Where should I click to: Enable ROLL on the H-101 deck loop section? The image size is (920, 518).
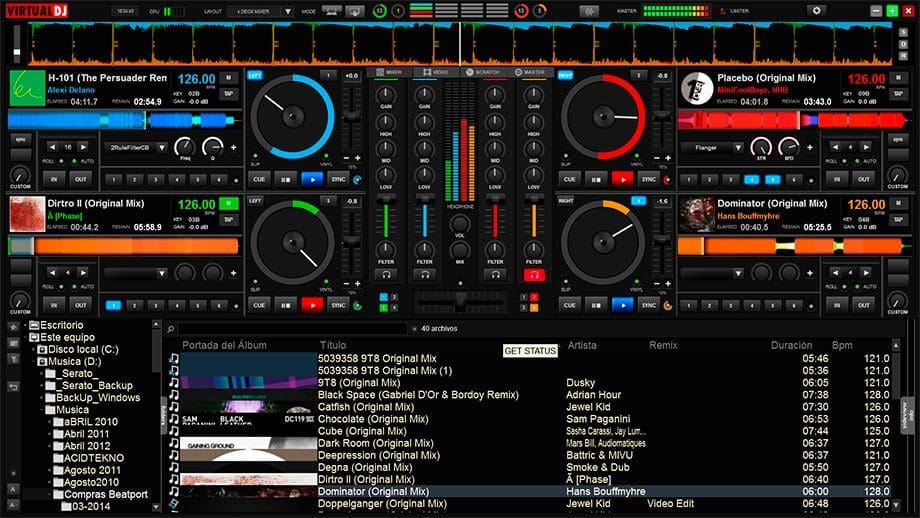(x=60, y=161)
